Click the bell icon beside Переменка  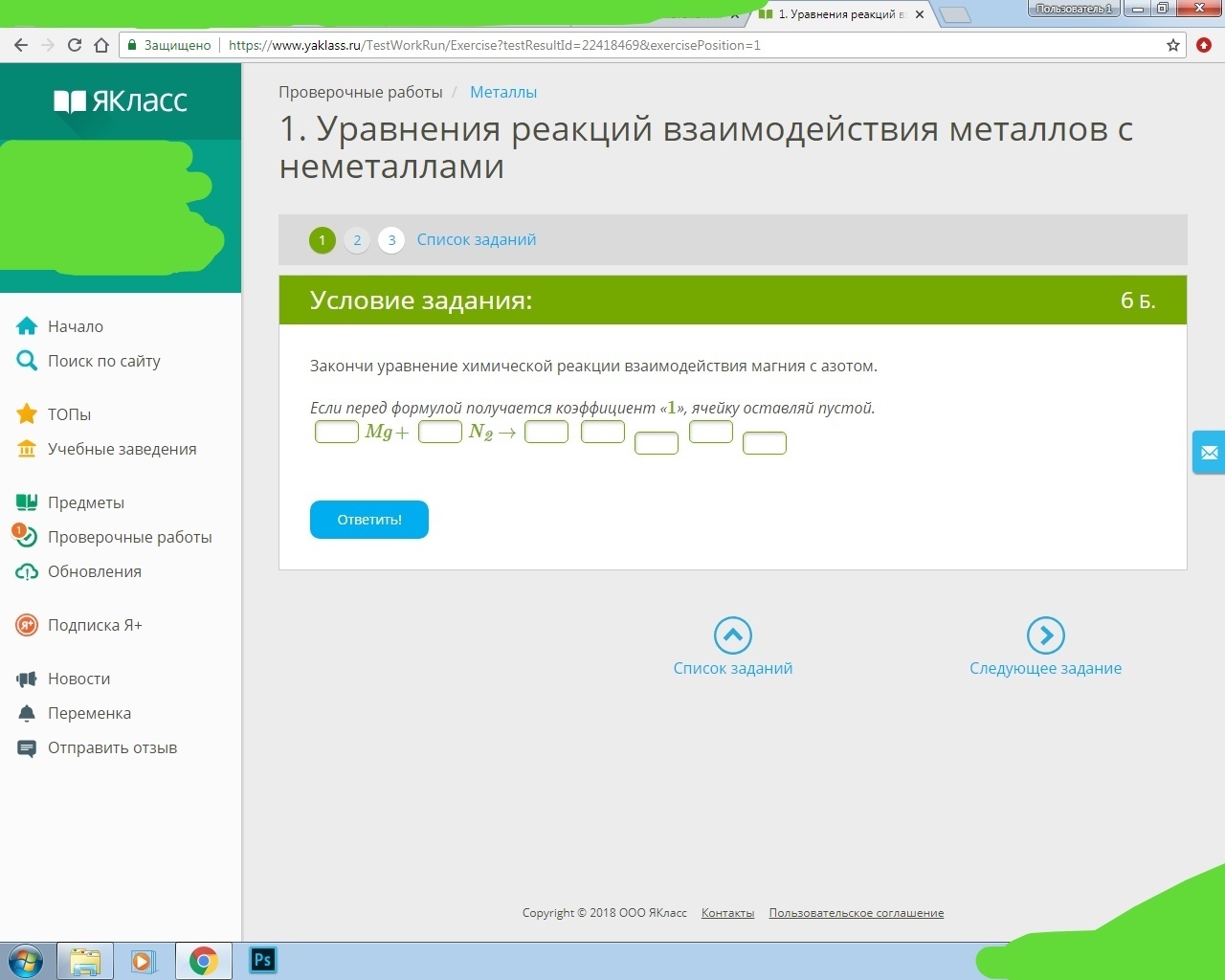tap(27, 713)
